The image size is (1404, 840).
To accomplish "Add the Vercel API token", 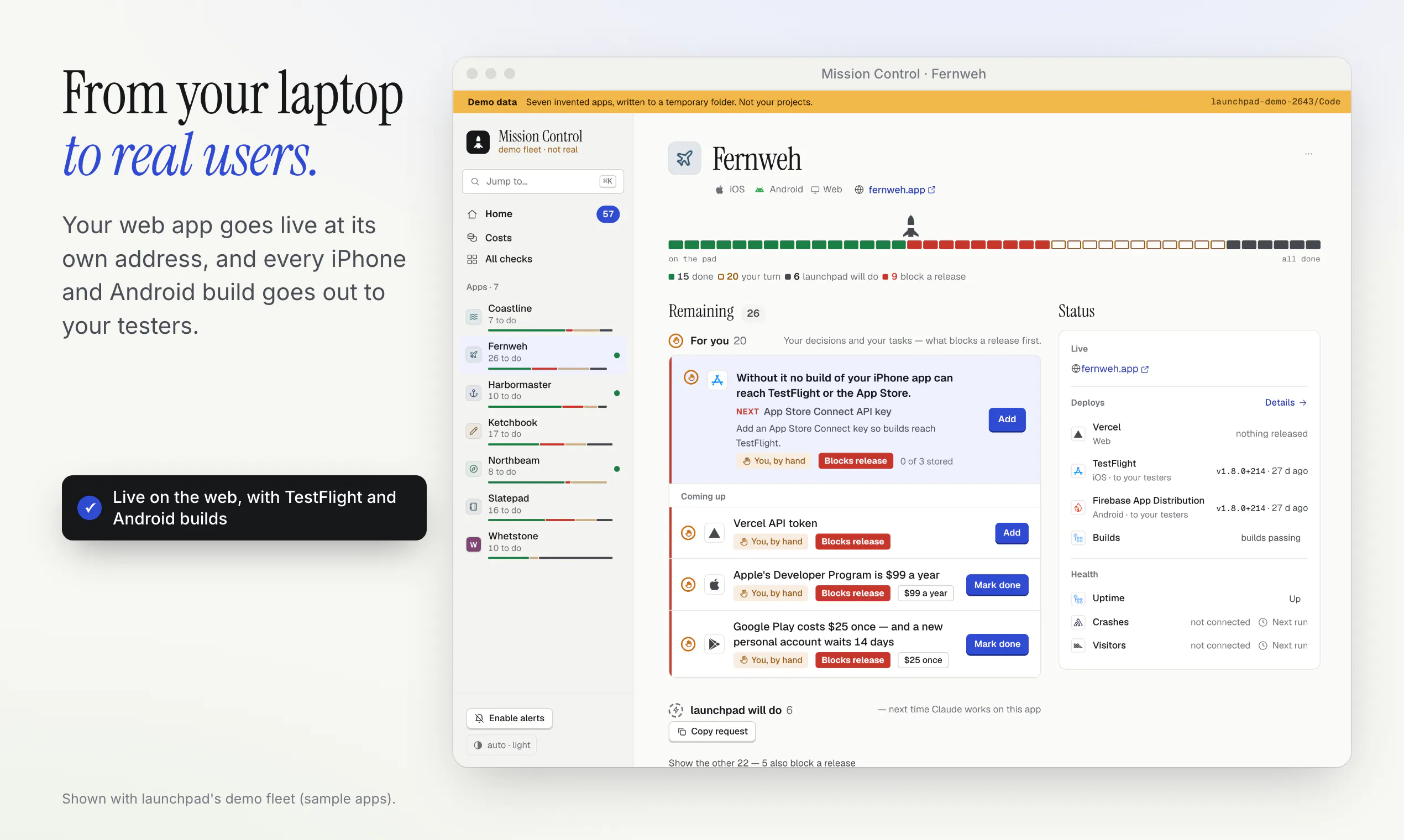I will pos(1011,533).
